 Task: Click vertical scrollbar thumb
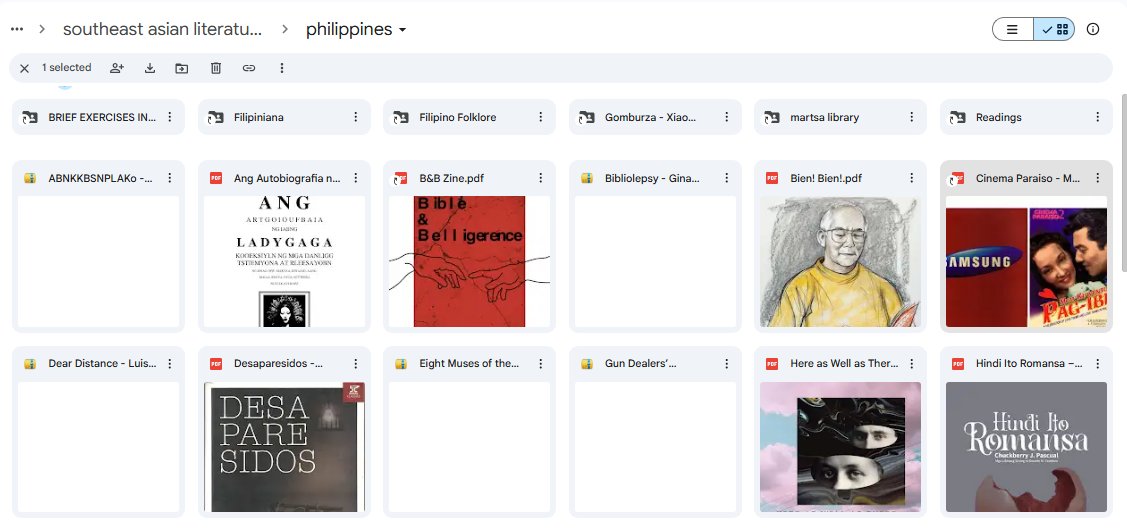tap(1123, 182)
